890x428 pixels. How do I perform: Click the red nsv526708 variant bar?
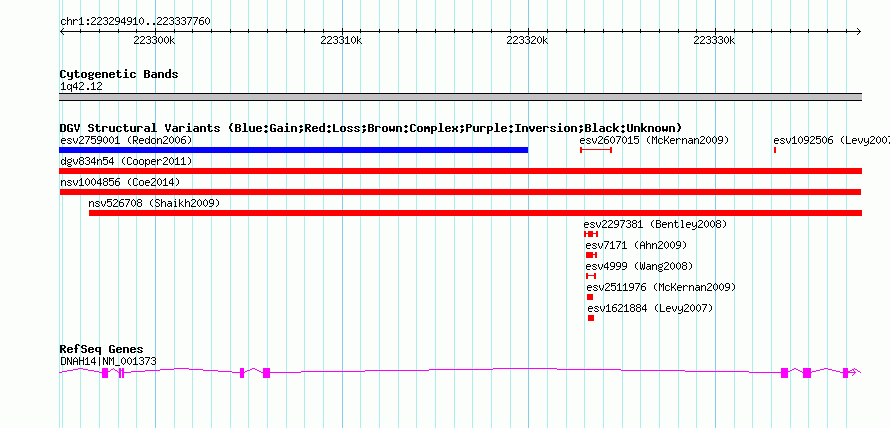476,213
